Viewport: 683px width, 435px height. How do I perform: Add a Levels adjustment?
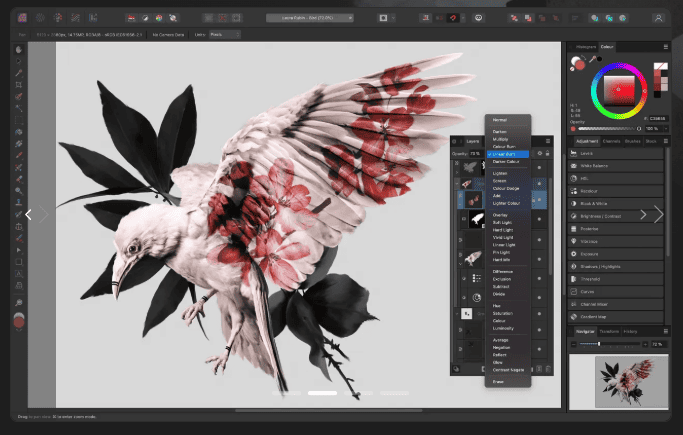[x=616, y=153]
